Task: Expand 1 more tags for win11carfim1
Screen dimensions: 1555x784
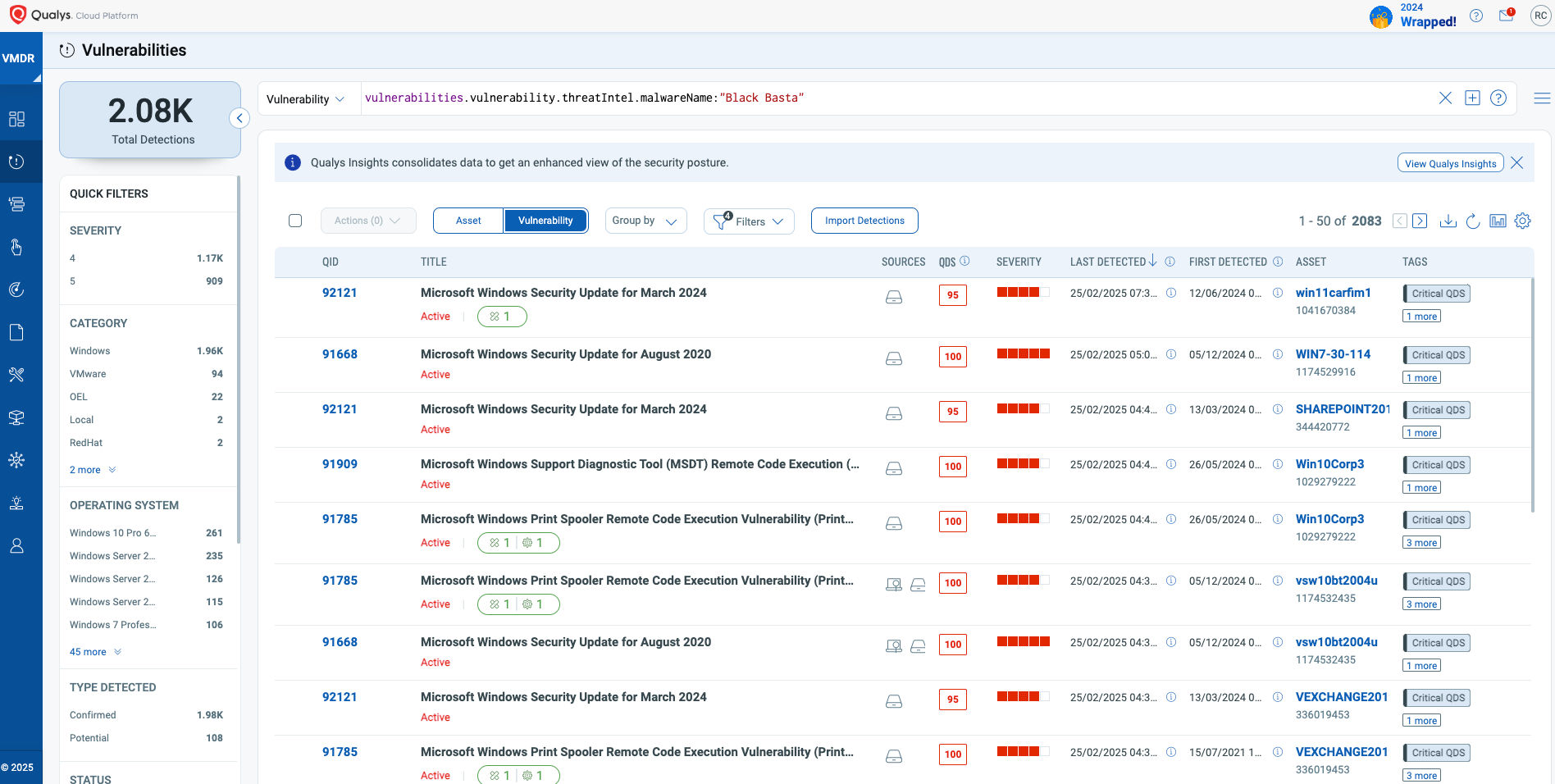Action: coord(1421,317)
